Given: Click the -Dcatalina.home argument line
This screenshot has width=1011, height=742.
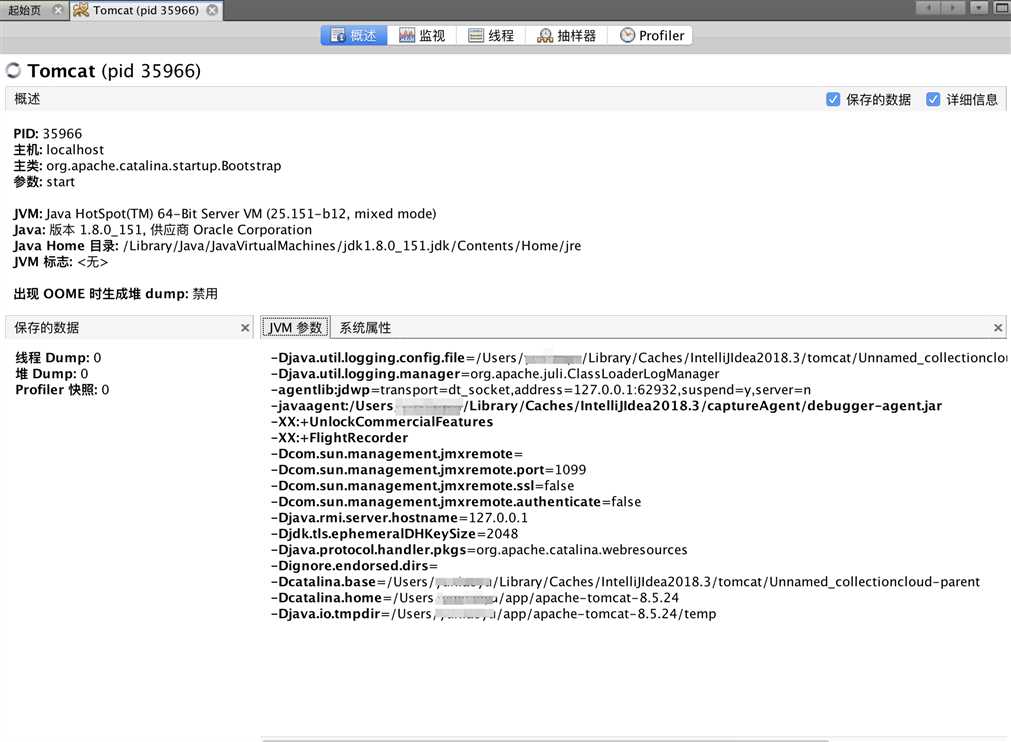Looking at the screenshot, I should click(475, 598).
